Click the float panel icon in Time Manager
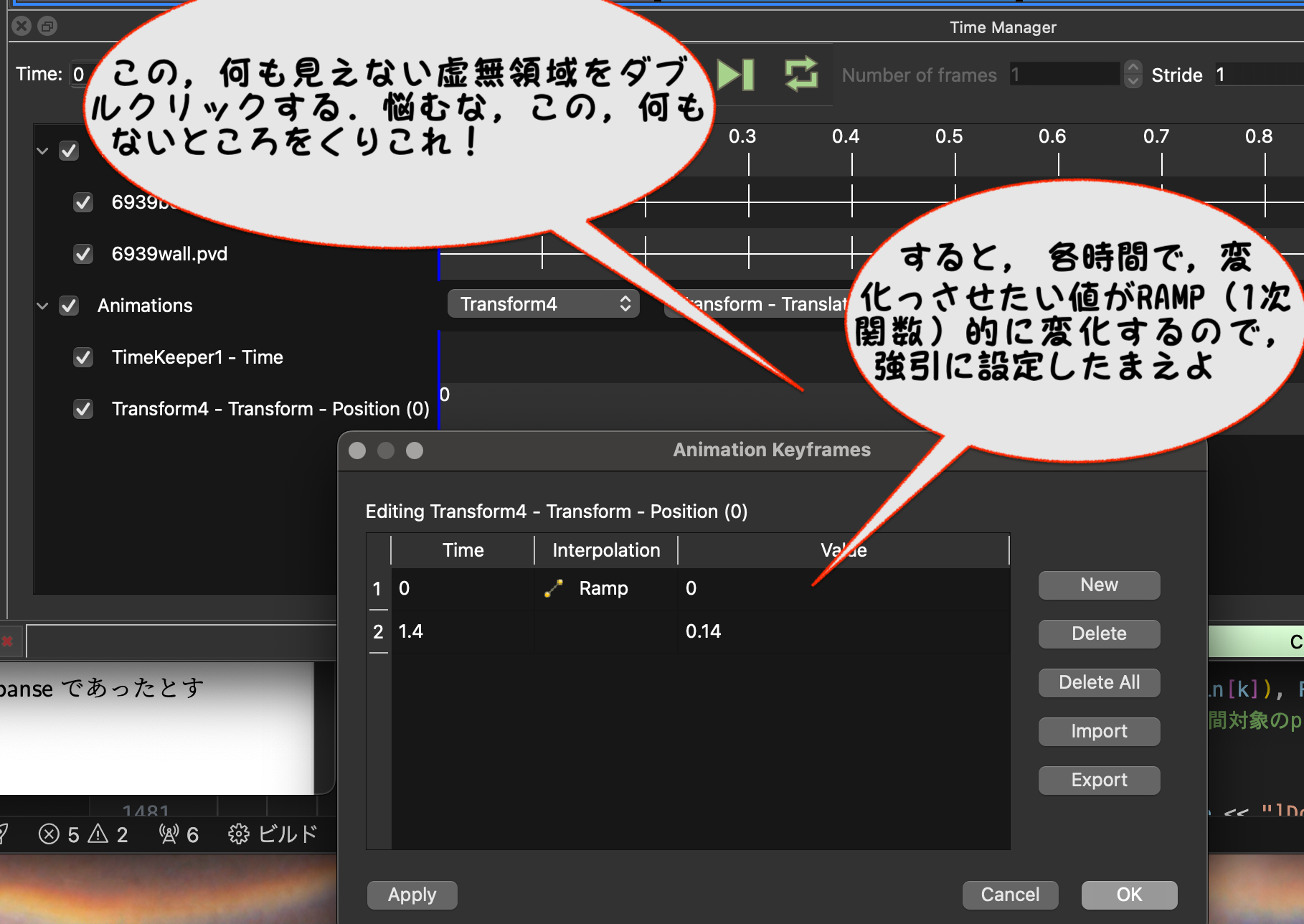The width and height of the screenshot is (1304, 924). click(47, 27)
